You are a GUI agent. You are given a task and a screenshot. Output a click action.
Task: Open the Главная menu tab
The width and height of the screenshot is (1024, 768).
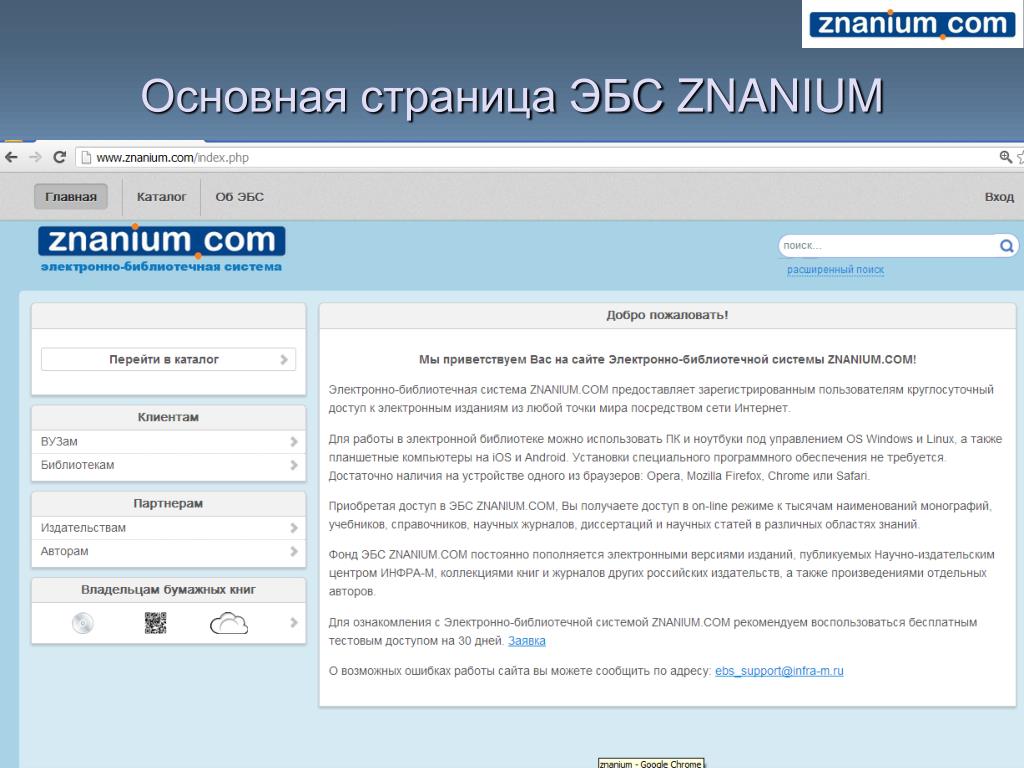[x=71, y=197]
